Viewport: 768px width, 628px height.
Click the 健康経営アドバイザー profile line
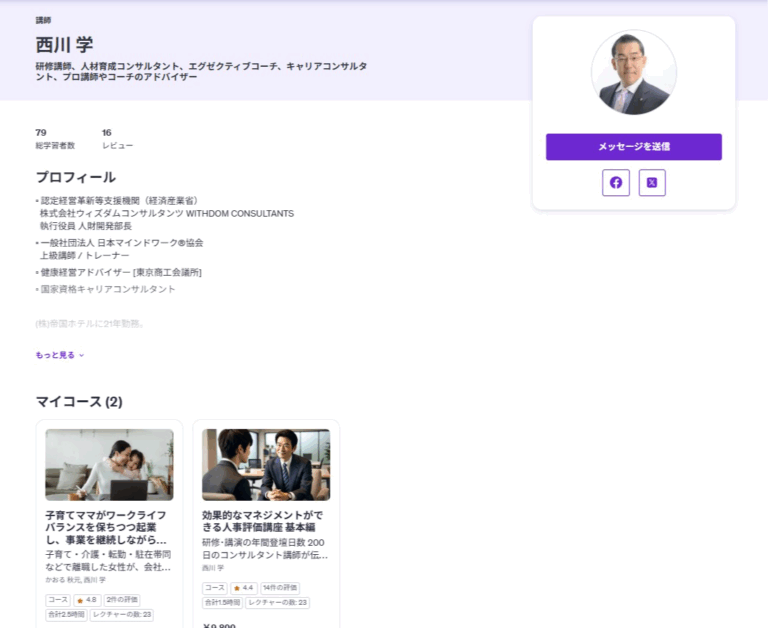coord(119,272)
